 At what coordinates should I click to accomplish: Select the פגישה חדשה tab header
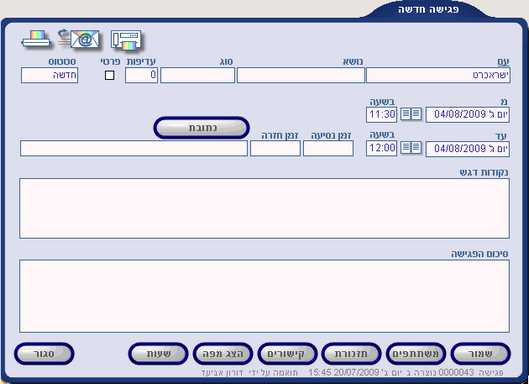[x=429, y=9]
